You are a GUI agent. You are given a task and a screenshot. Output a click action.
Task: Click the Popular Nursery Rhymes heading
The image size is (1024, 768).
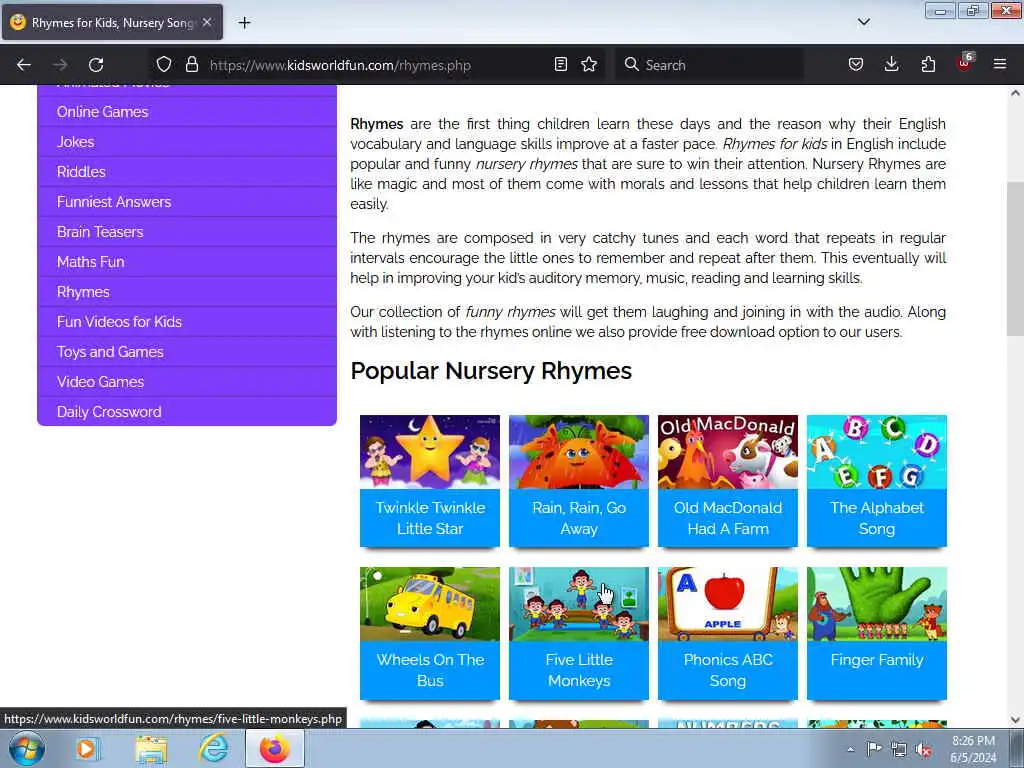(491, 371)
